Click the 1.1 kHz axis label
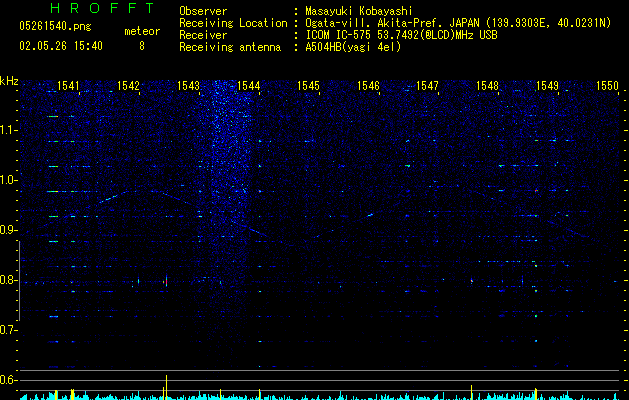 8,130
